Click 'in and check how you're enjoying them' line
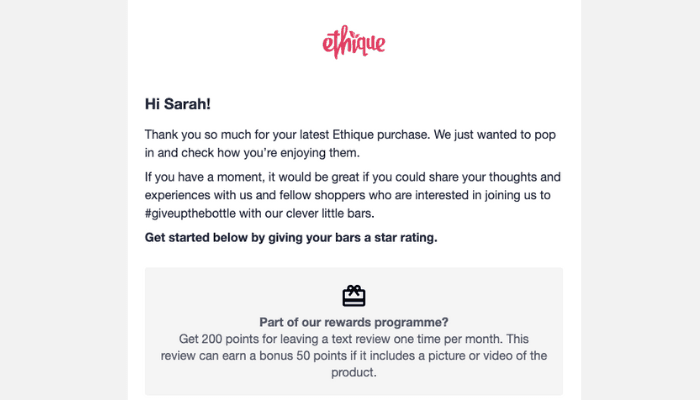Viewport: 700px width, 400px height. (252, 153)
